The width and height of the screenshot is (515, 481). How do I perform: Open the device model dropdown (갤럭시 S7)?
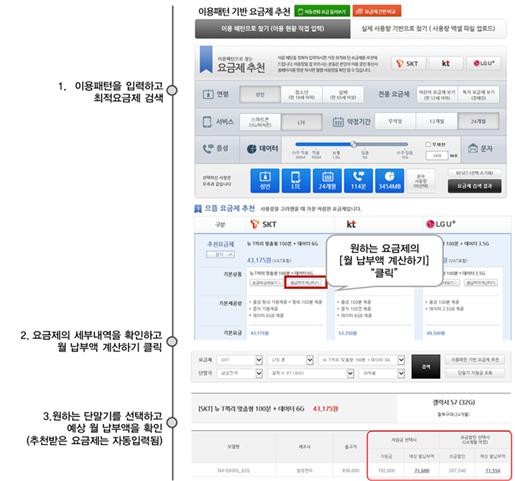pos(311,373)
